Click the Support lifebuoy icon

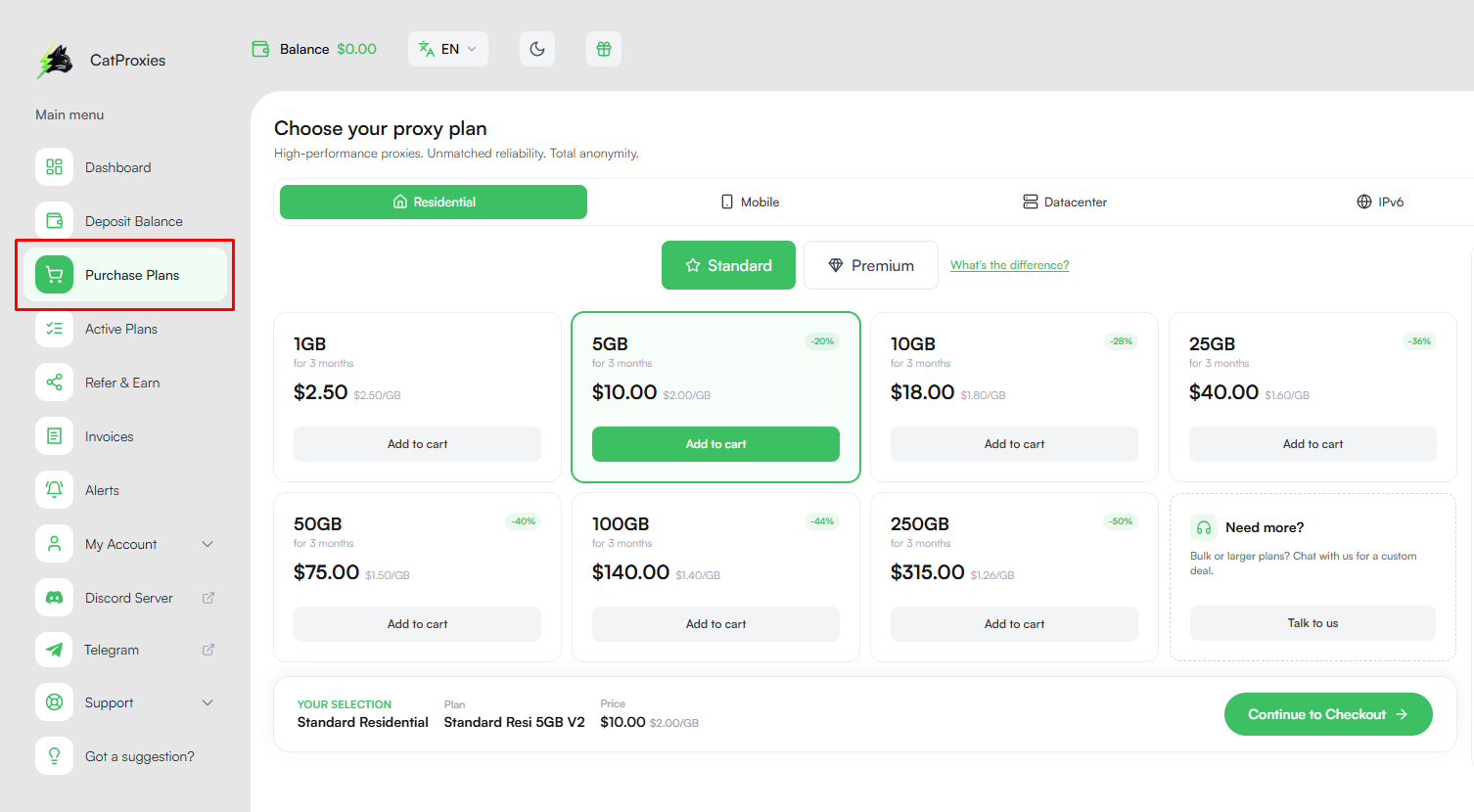tap(55, 702)
